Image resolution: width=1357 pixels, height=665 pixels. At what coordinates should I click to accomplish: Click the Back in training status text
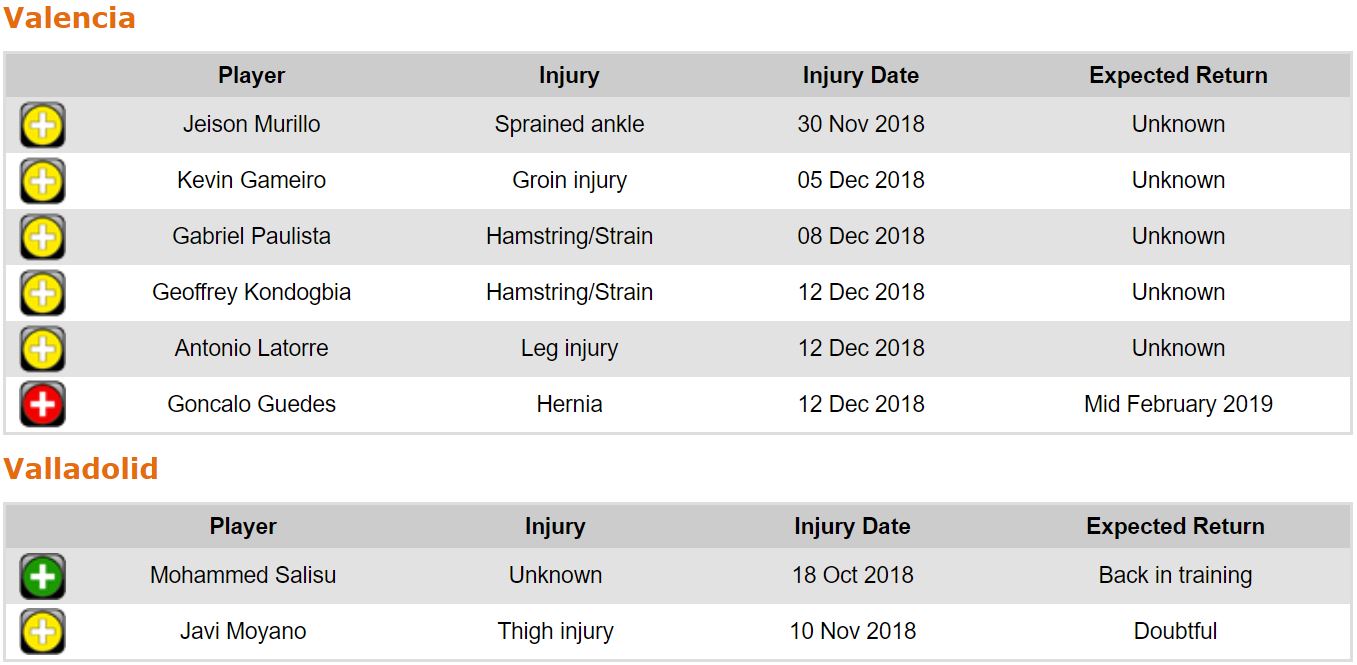click(x=1175, y=576)
